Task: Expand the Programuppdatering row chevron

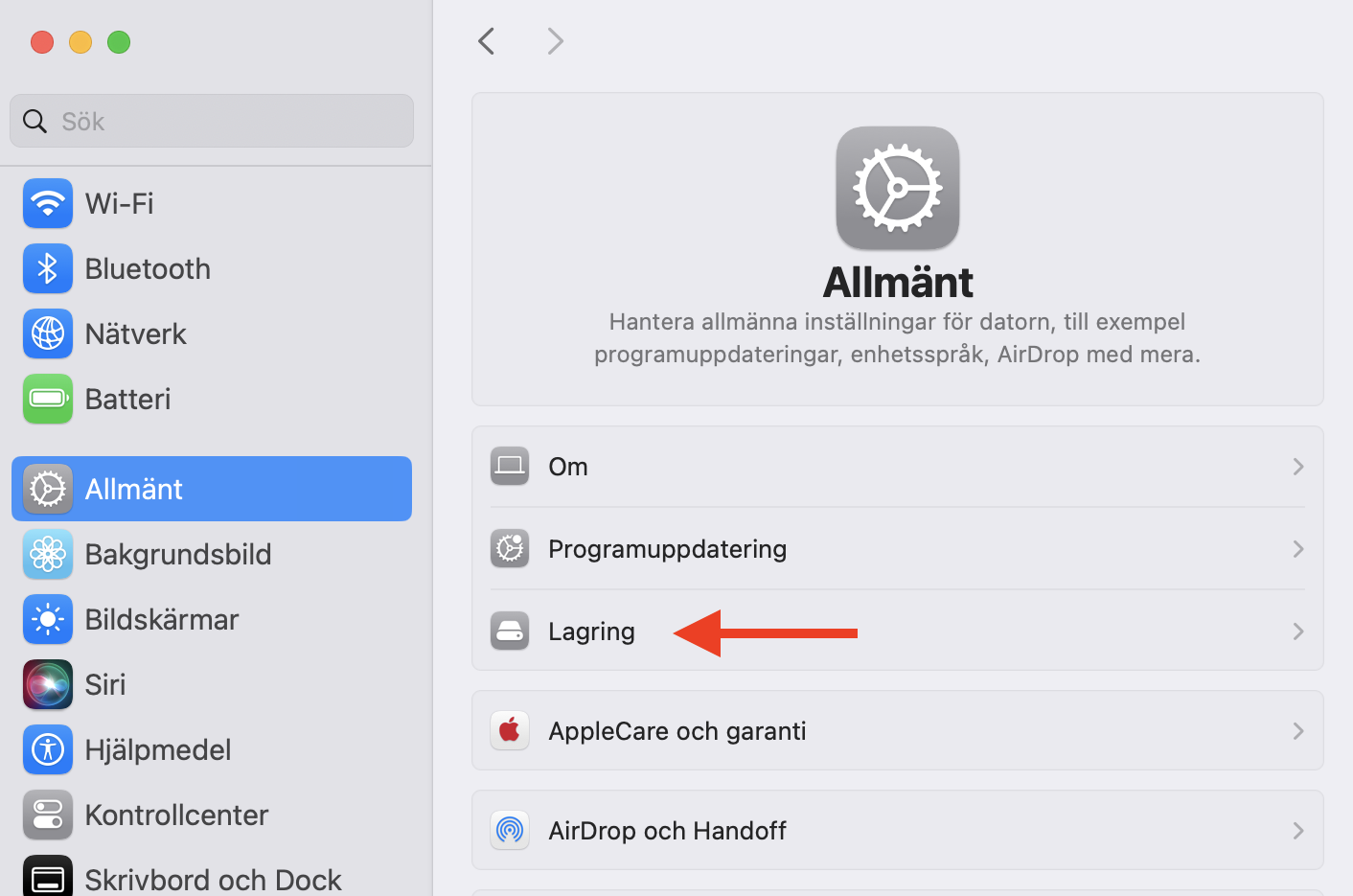Action: [1298, 549]
